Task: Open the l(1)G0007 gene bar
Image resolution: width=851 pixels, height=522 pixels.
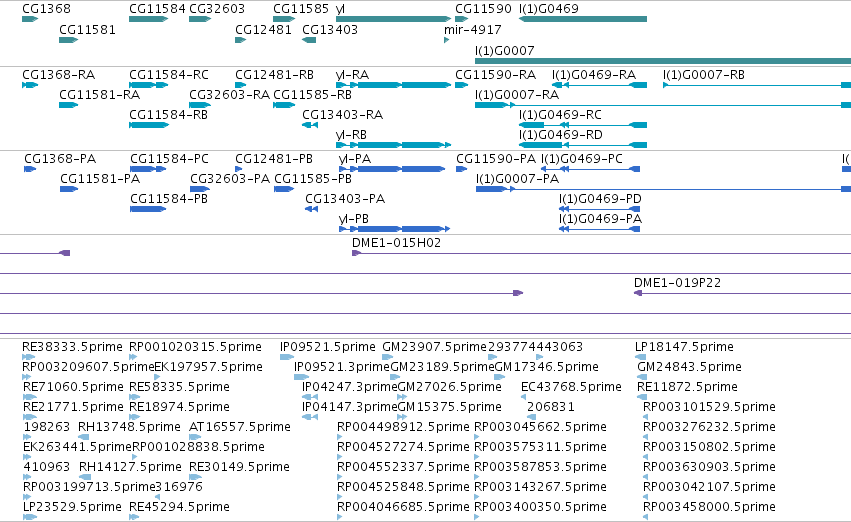Action: (x=663, y=61)
